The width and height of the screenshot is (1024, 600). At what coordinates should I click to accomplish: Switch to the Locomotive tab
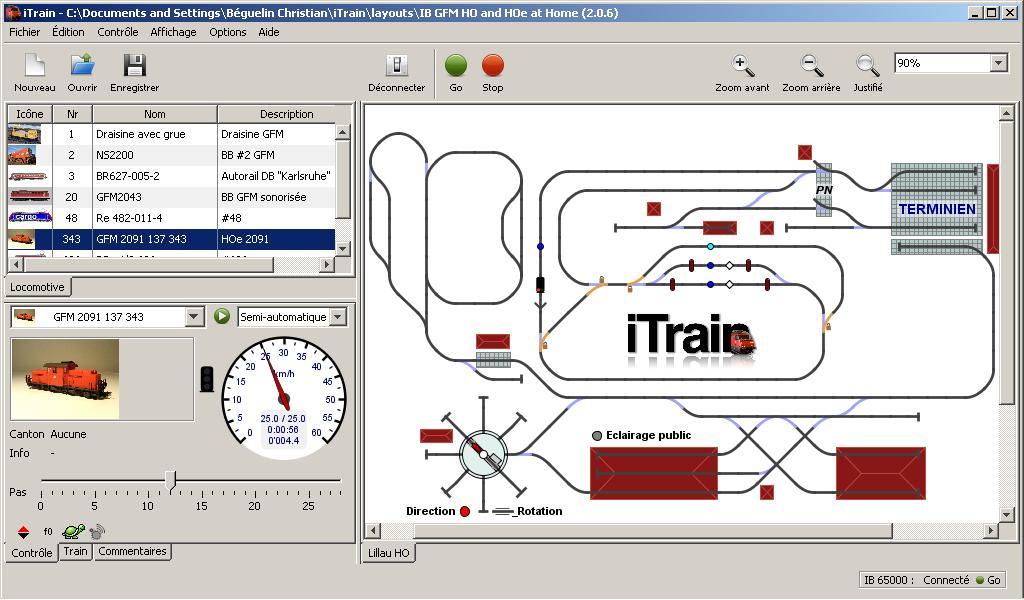click(37, 287)
